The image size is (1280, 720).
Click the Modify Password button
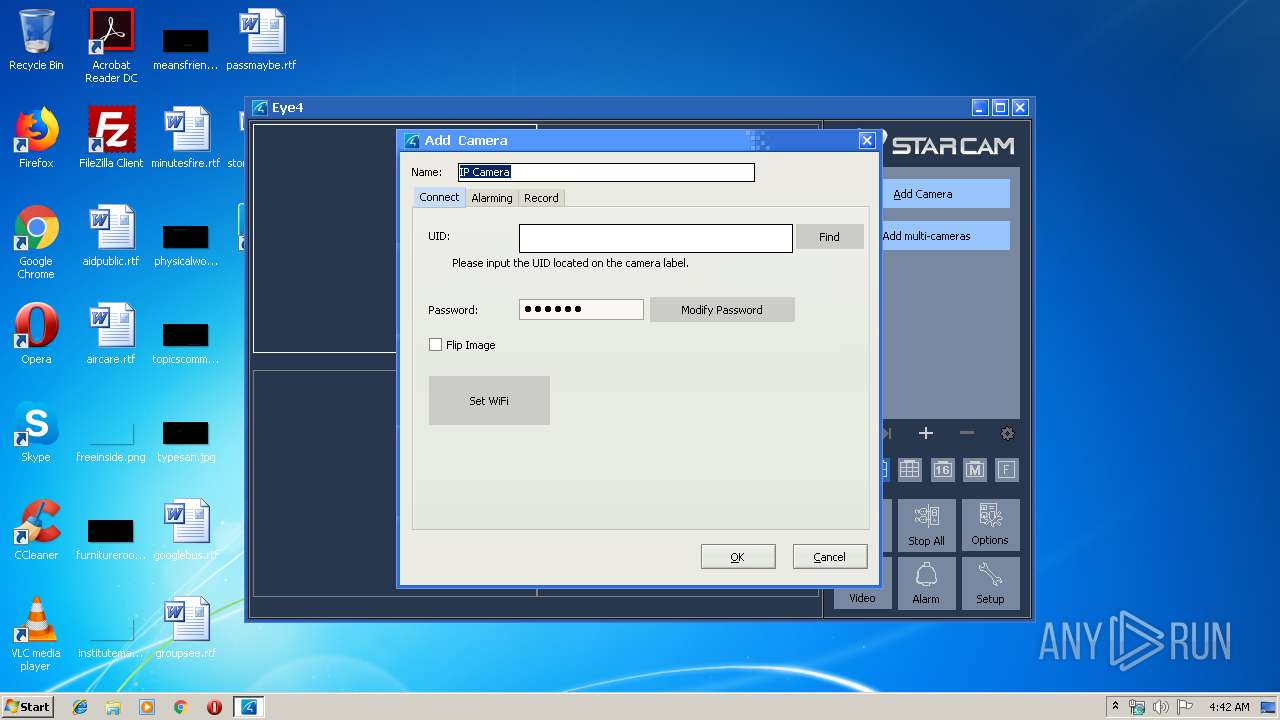coord(722,310)
